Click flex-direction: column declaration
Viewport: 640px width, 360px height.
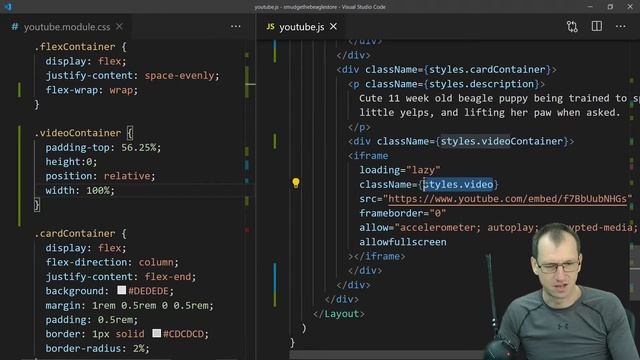112,262
